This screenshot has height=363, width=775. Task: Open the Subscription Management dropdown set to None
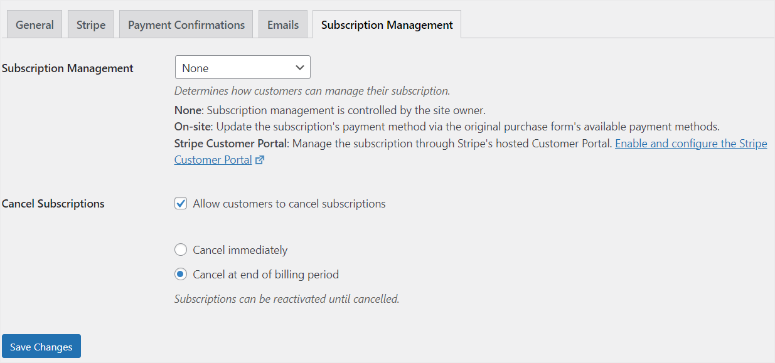tap(243, 67)
